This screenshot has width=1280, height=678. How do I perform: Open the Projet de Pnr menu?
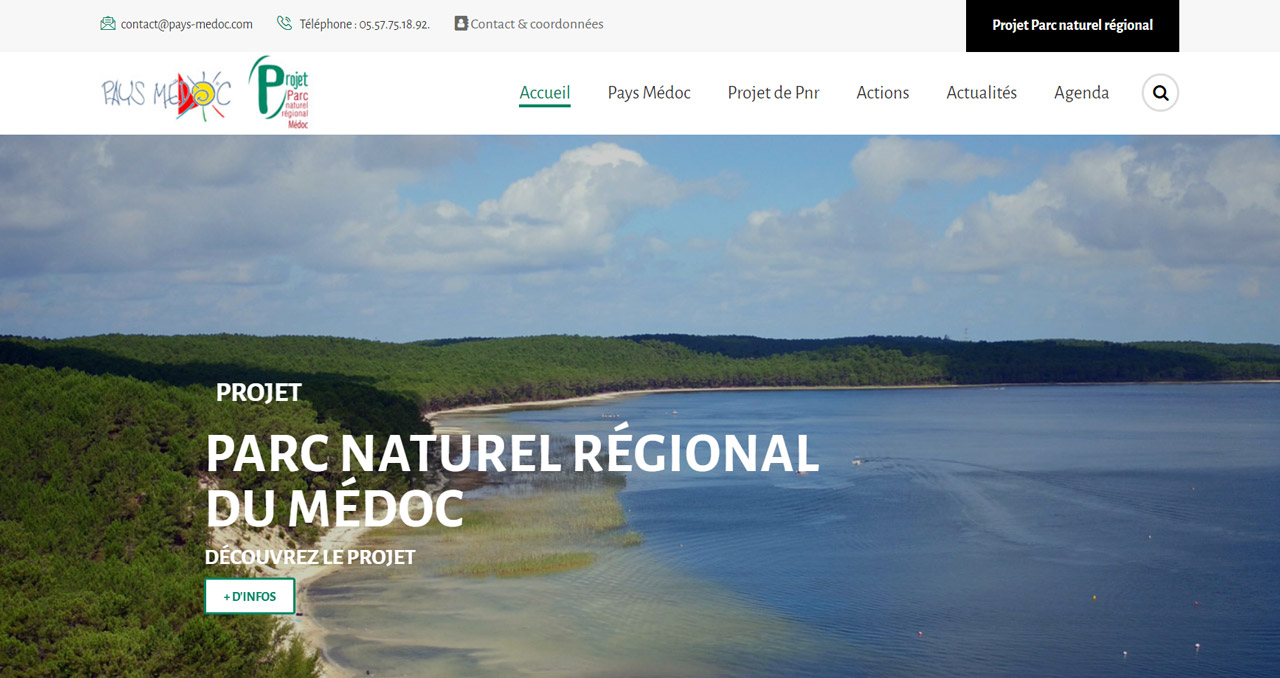point(773,93)
